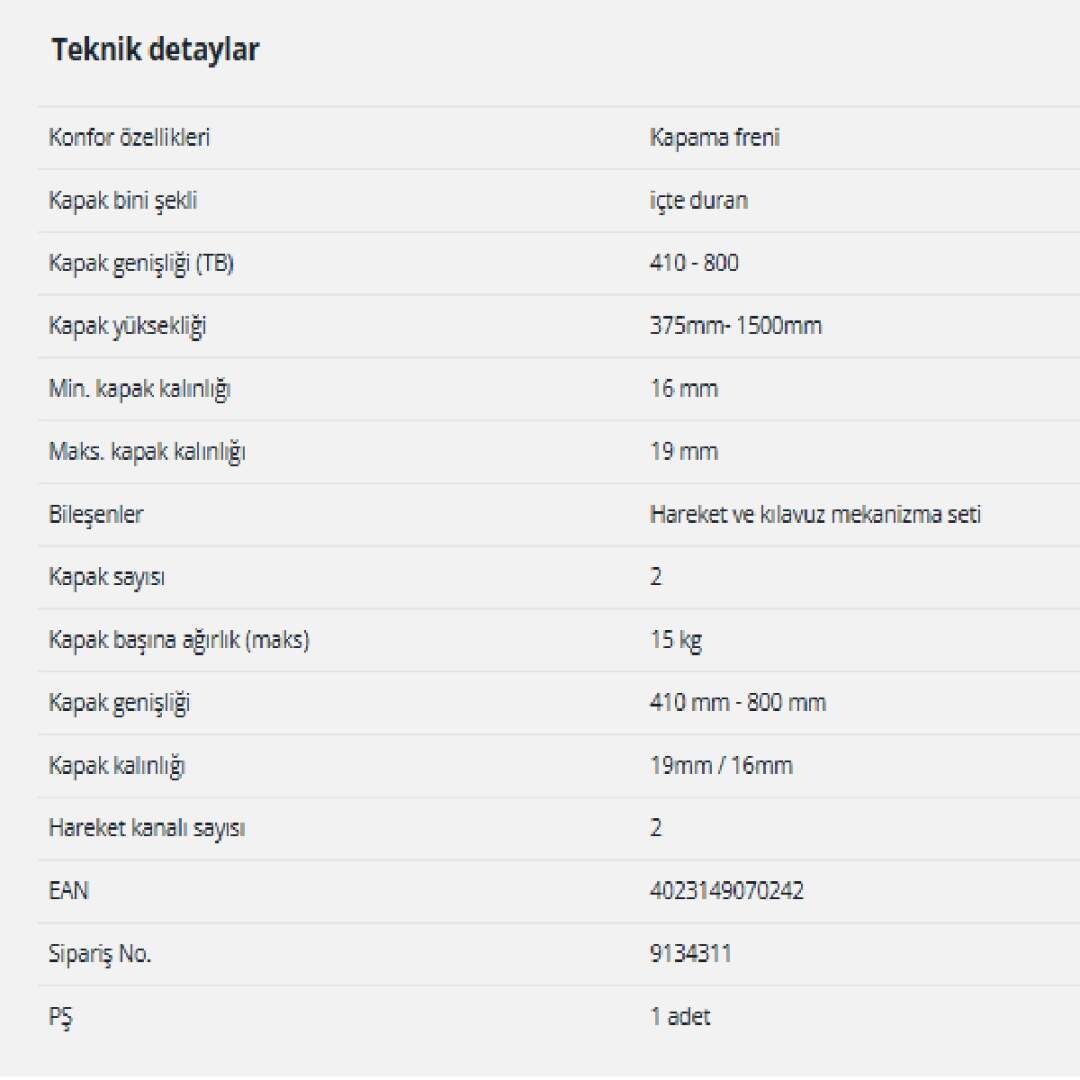Click the Kapama freni value
1080x1080 pixels.
point(714,138)
